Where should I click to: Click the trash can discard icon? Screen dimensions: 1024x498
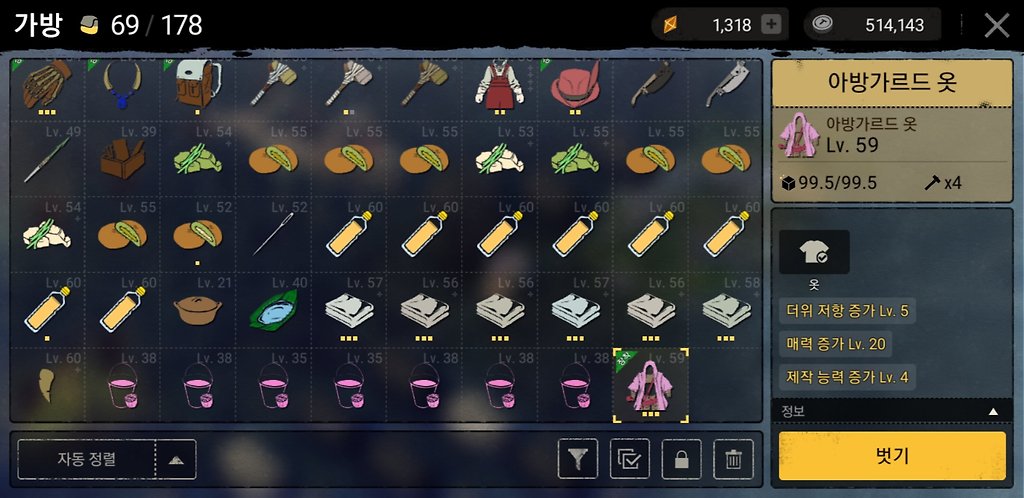733,459
